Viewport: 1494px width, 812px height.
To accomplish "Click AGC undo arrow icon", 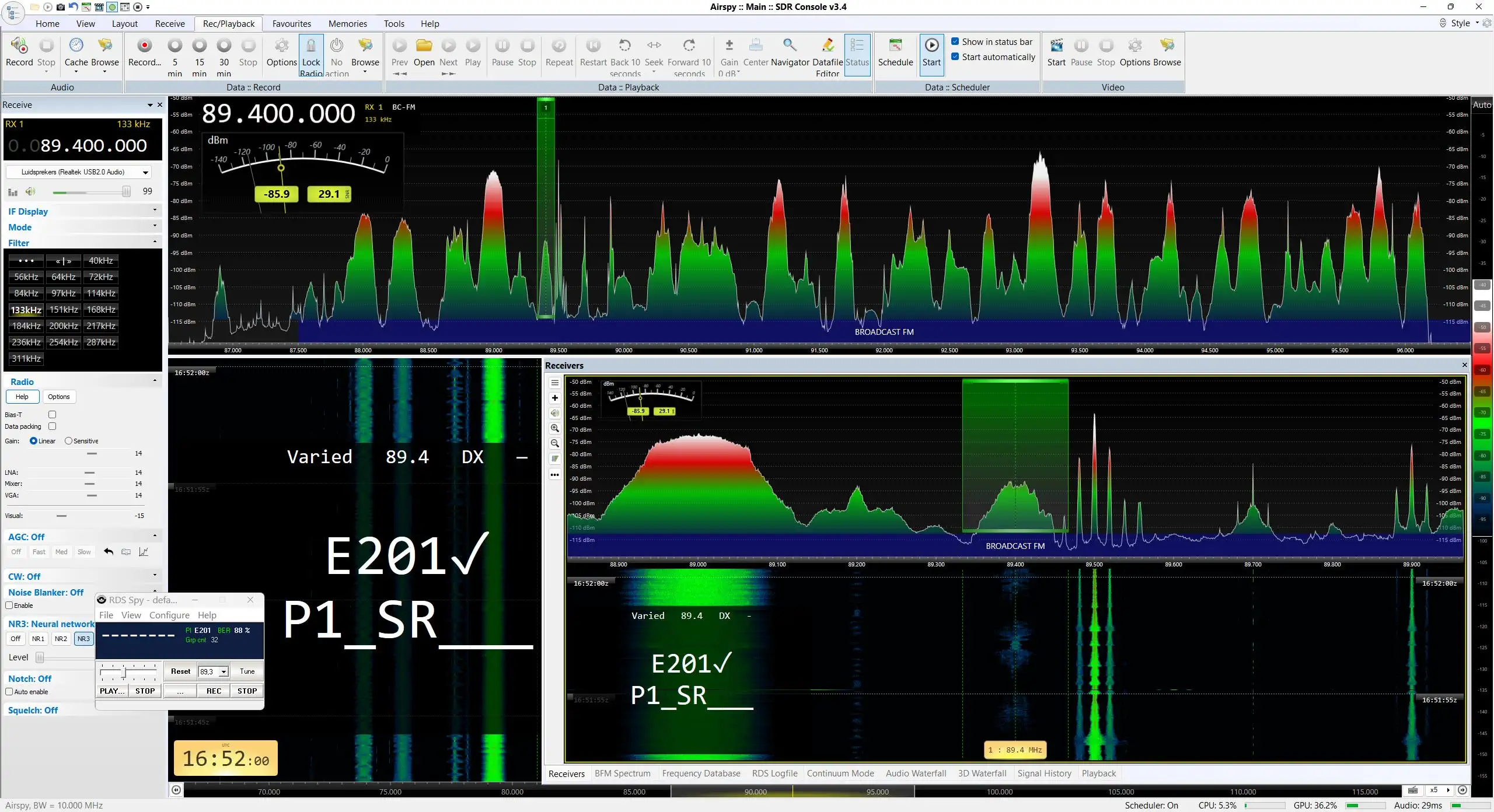I will coord(109,551).
